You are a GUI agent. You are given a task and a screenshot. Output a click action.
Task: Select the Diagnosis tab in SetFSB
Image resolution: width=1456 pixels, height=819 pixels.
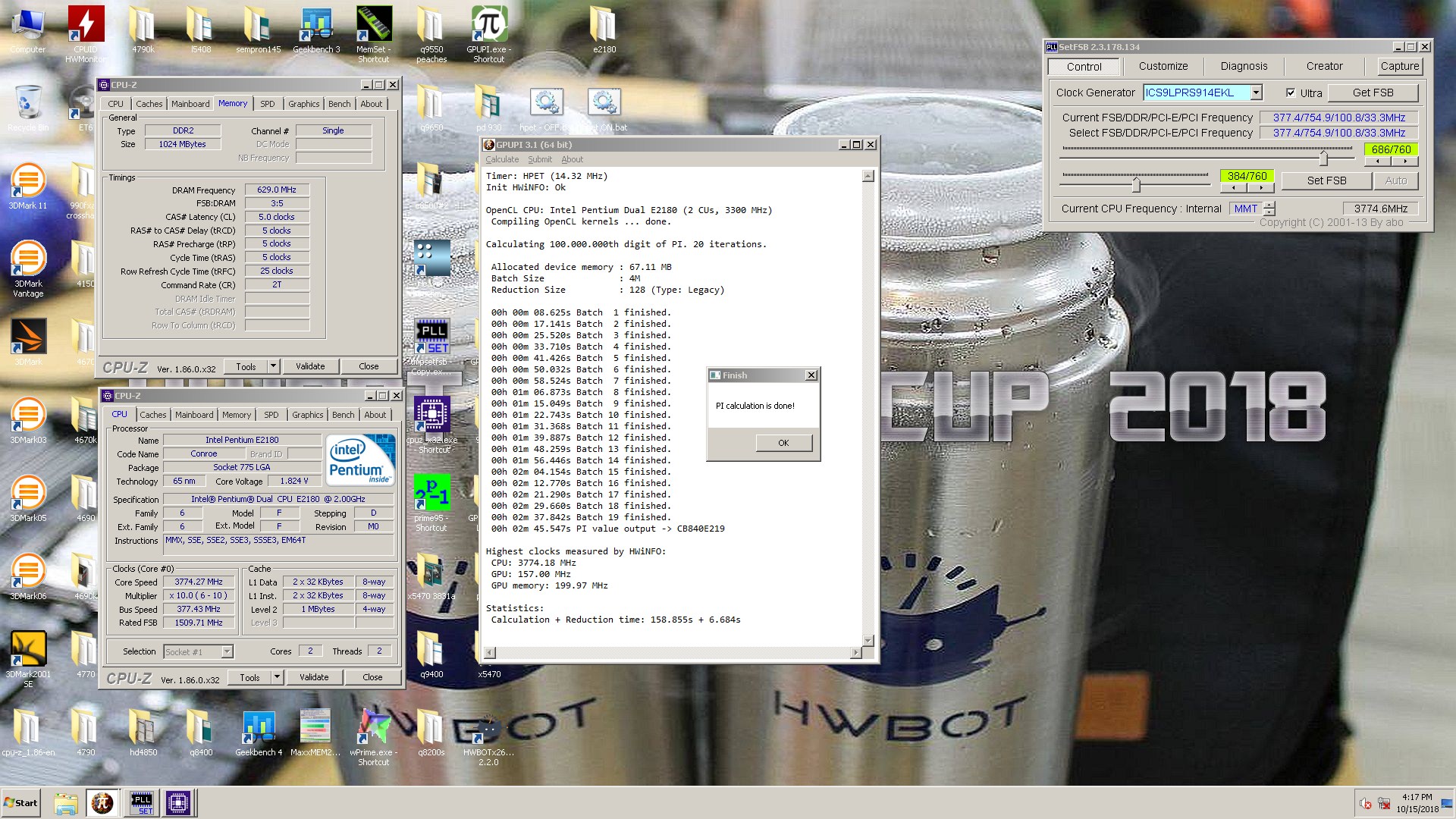[x=1244, y=66]
